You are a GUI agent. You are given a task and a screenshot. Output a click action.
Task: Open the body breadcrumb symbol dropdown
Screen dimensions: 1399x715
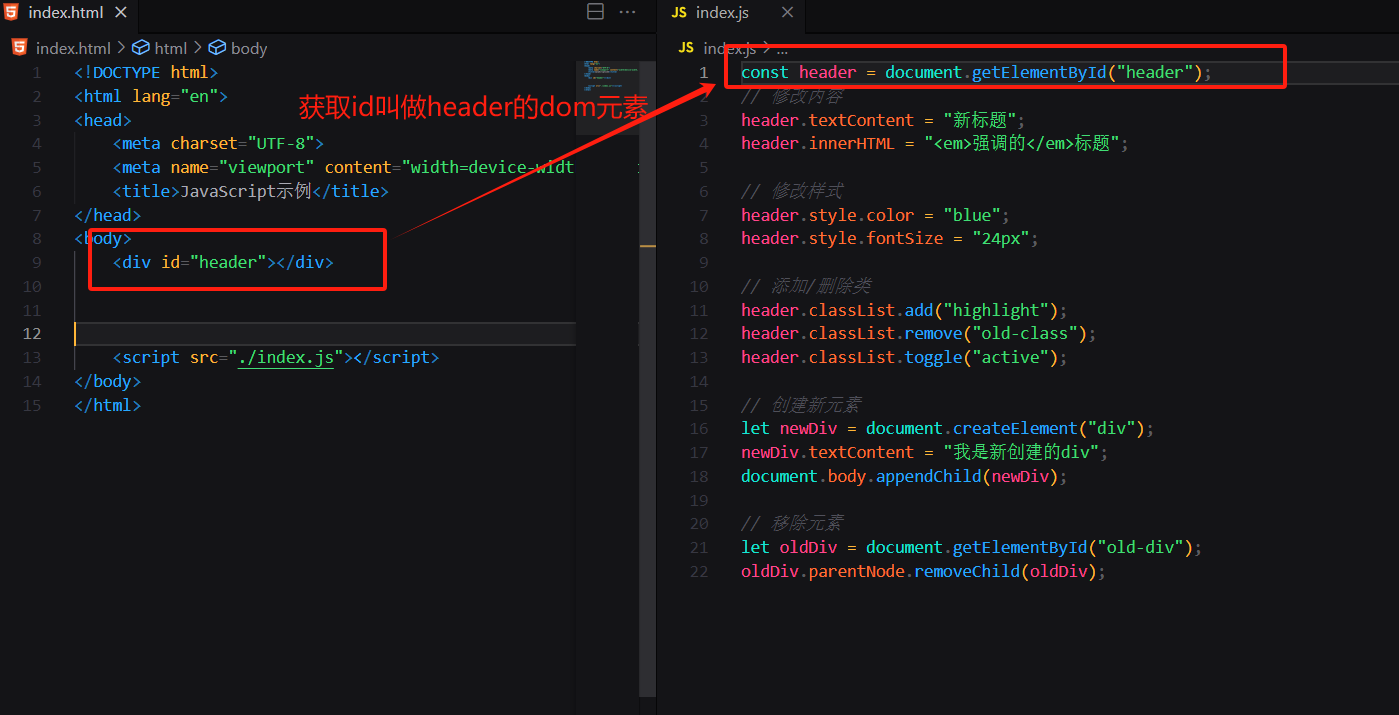pyautogui.click(x=249, y=48)
